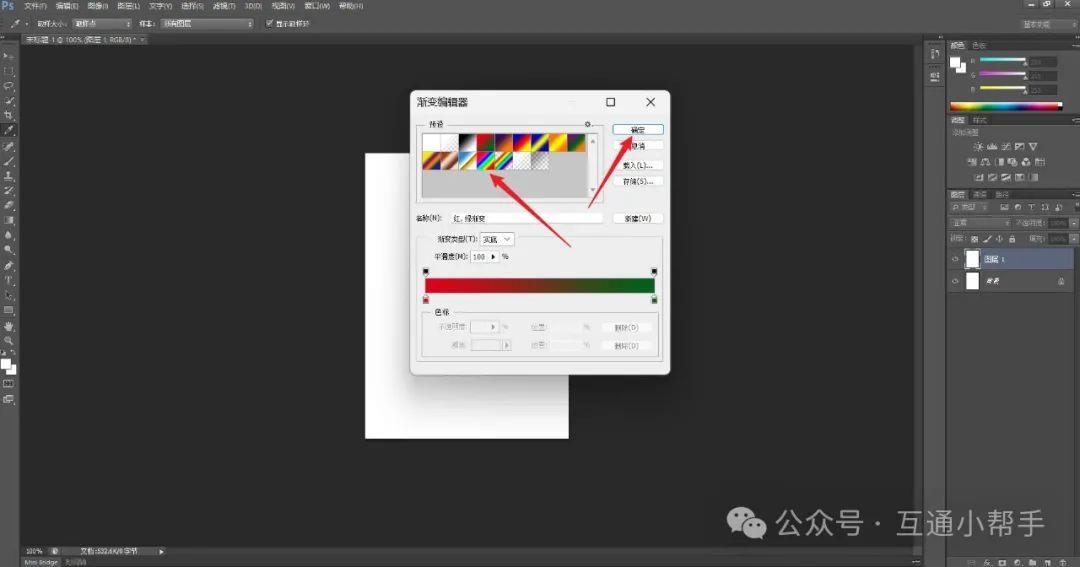
Task: Select the Lasso tool
Action: [x=9, y=86]
